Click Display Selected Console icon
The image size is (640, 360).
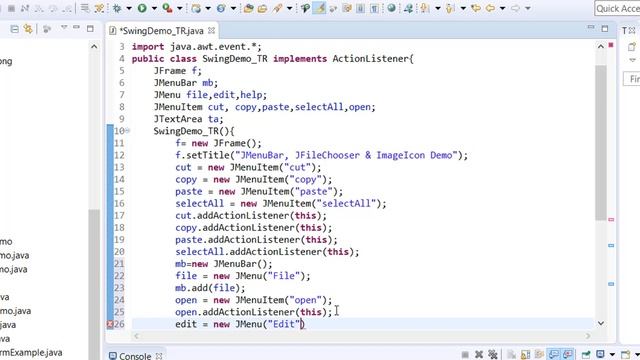(600, 354)
